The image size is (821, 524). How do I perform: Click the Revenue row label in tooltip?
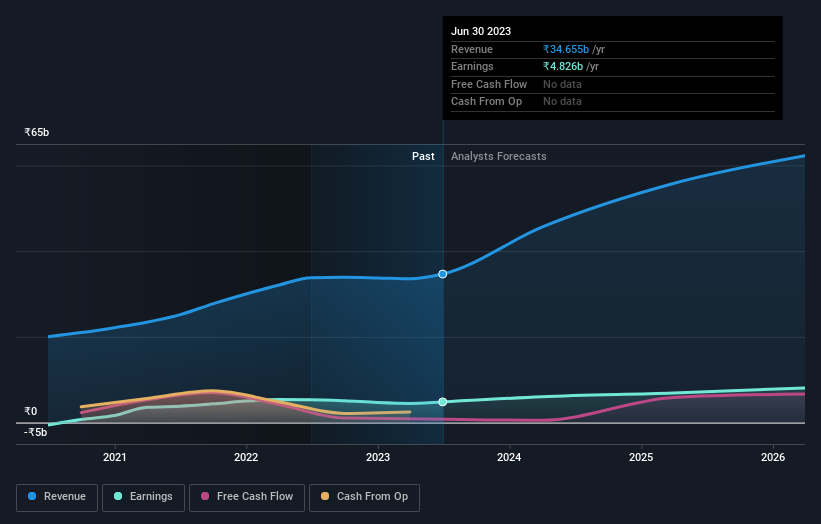point(472,49)
